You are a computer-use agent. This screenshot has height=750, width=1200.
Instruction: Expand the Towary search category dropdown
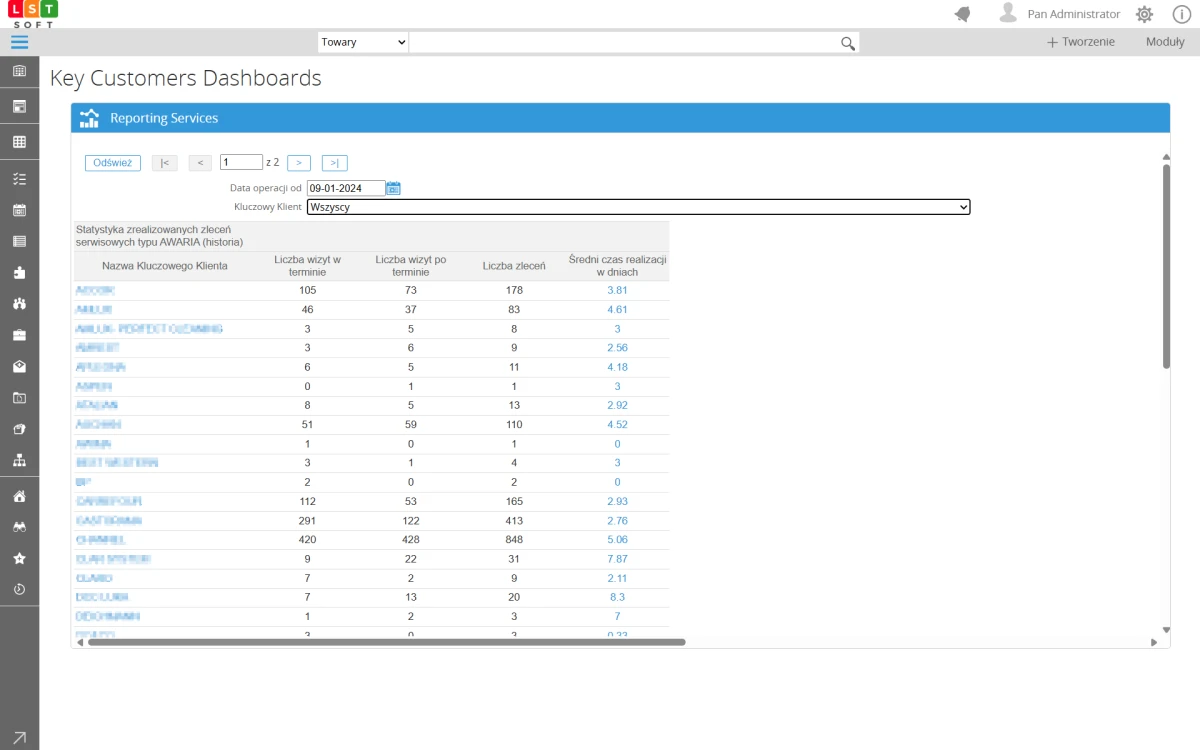coord(363,42)
